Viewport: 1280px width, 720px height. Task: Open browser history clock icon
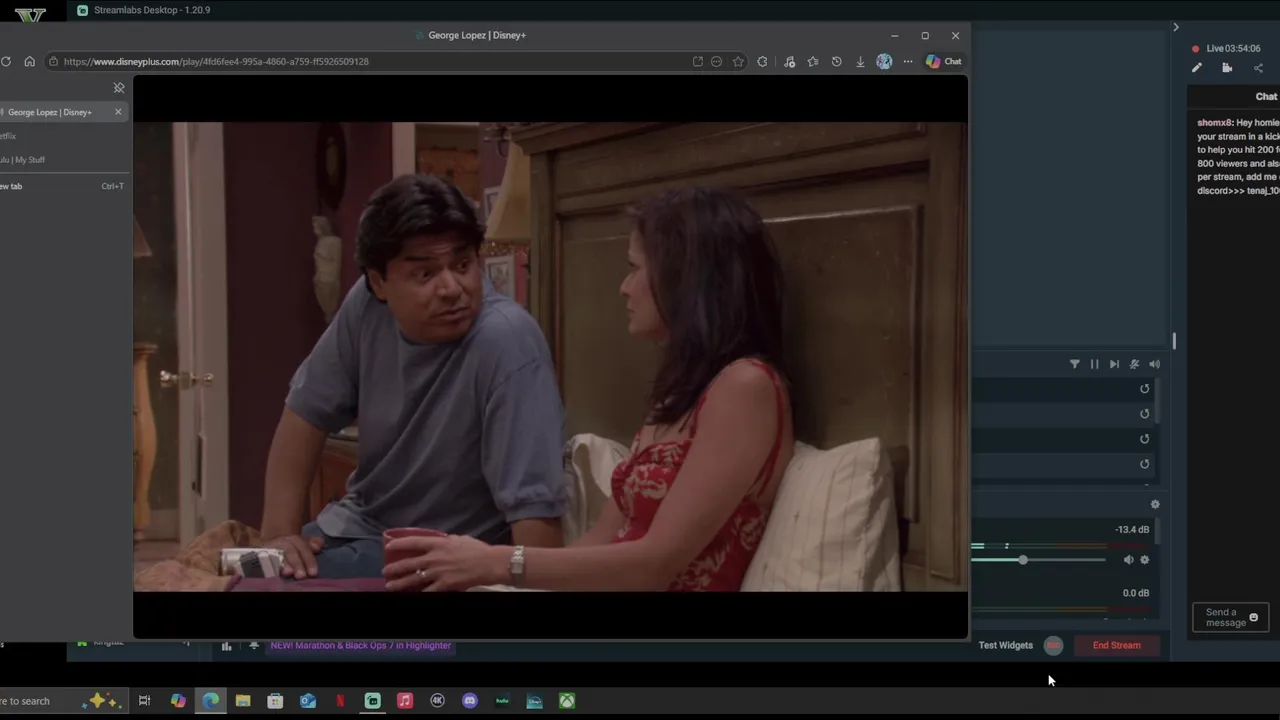pyautogui.click(x=837, y=61)
